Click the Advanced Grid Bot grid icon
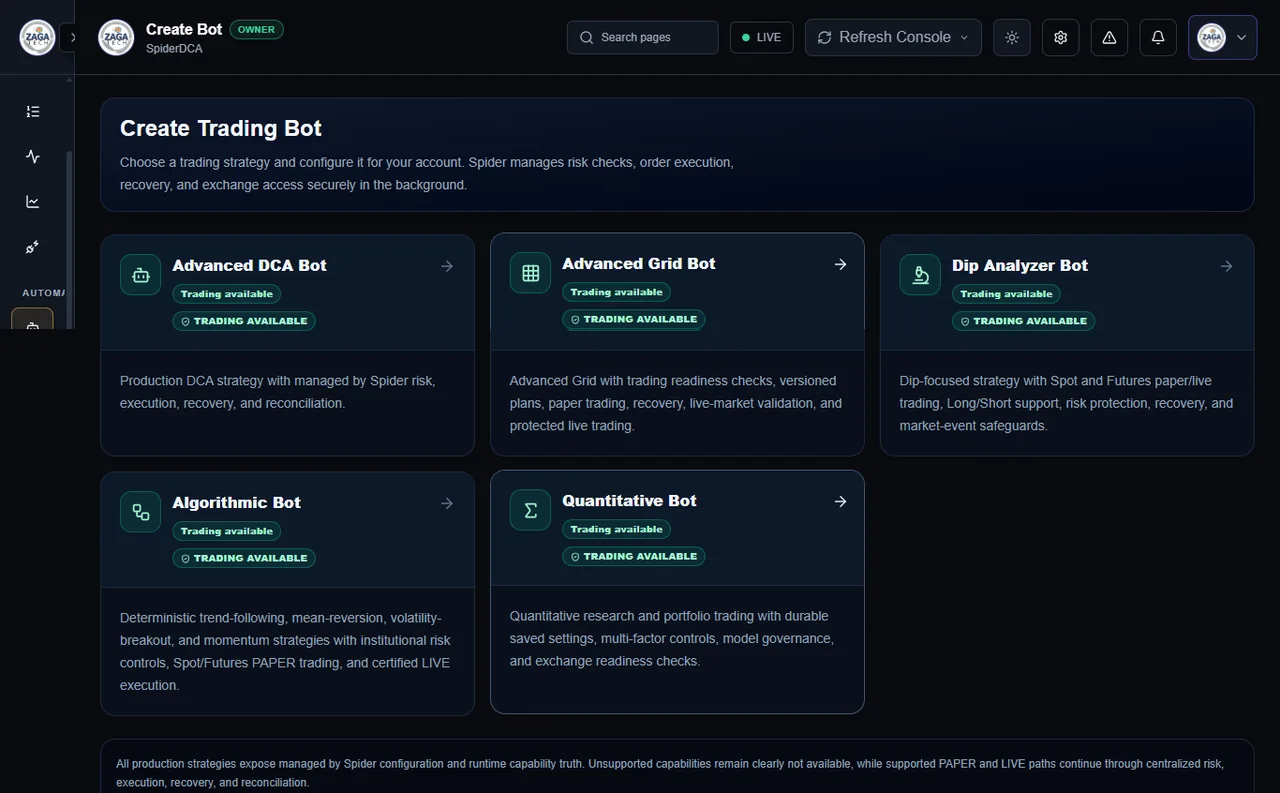The height and width of the screenshot is (793, 1280). point(531,273)
